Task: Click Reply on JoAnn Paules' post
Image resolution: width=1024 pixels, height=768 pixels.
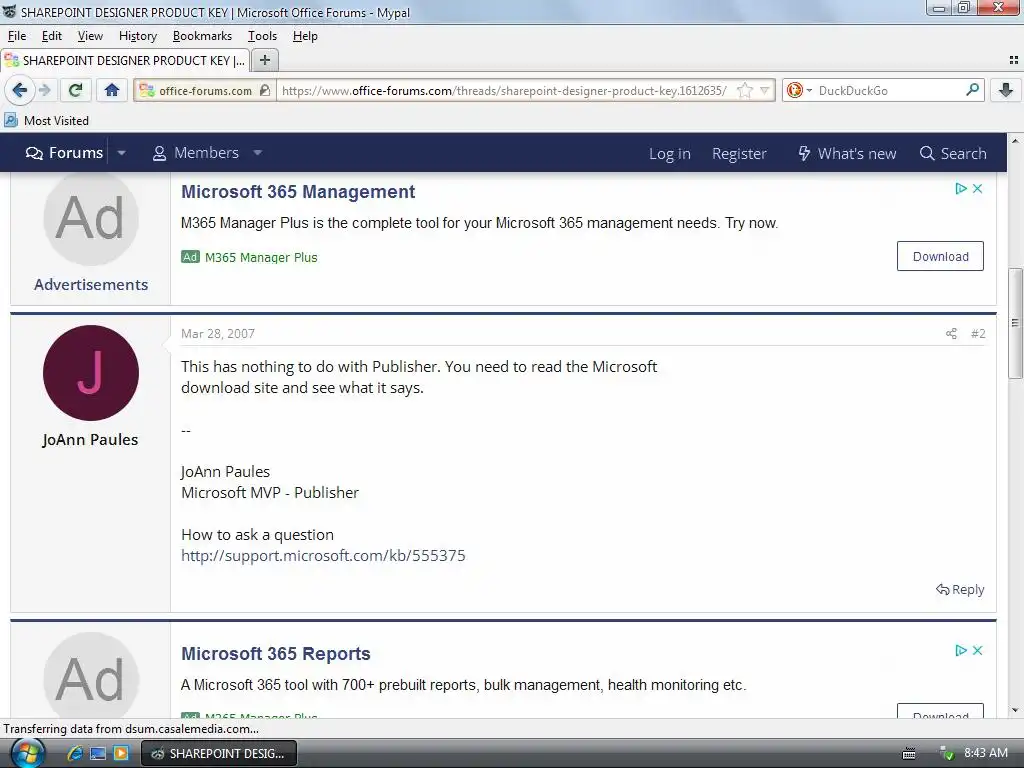Action: (960, 590)
